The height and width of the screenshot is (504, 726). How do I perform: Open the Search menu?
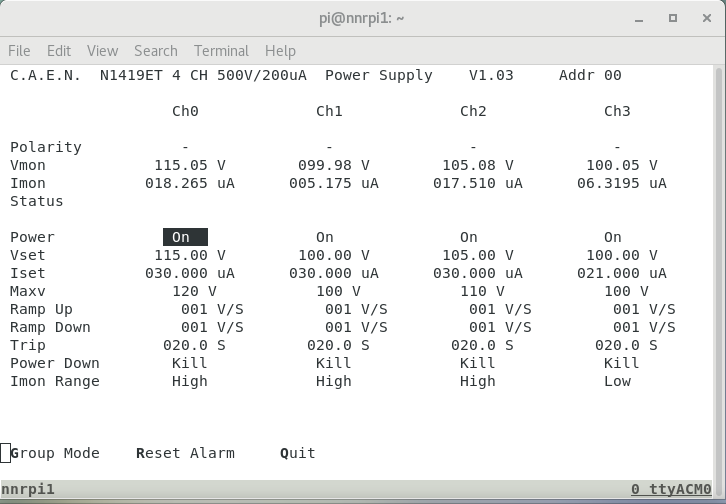click(x=155, y=51)
